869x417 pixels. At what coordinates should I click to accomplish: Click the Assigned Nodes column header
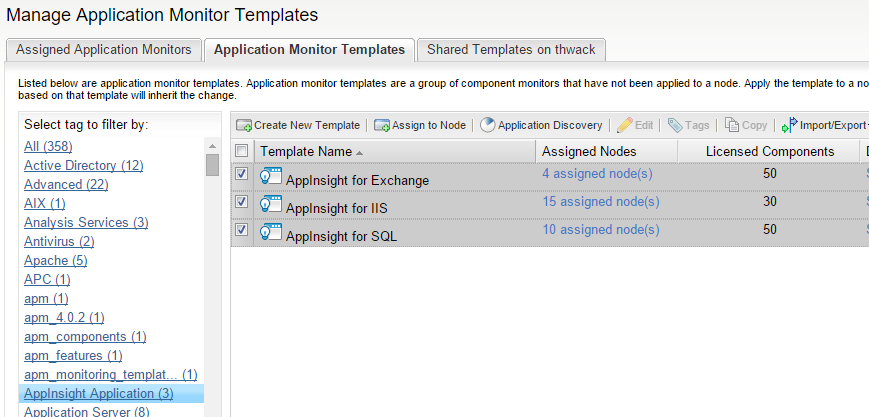[607, 151]
